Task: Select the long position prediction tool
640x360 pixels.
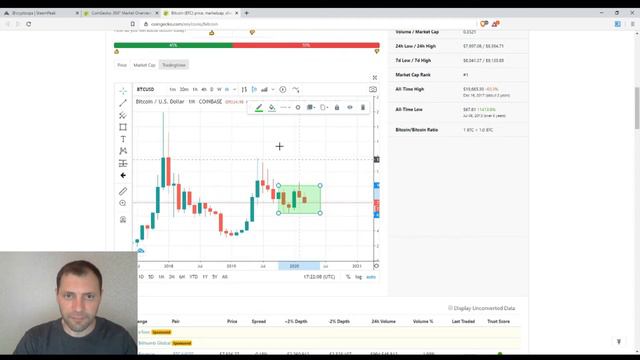Action: pyautogui.click(x=123, y=163)
